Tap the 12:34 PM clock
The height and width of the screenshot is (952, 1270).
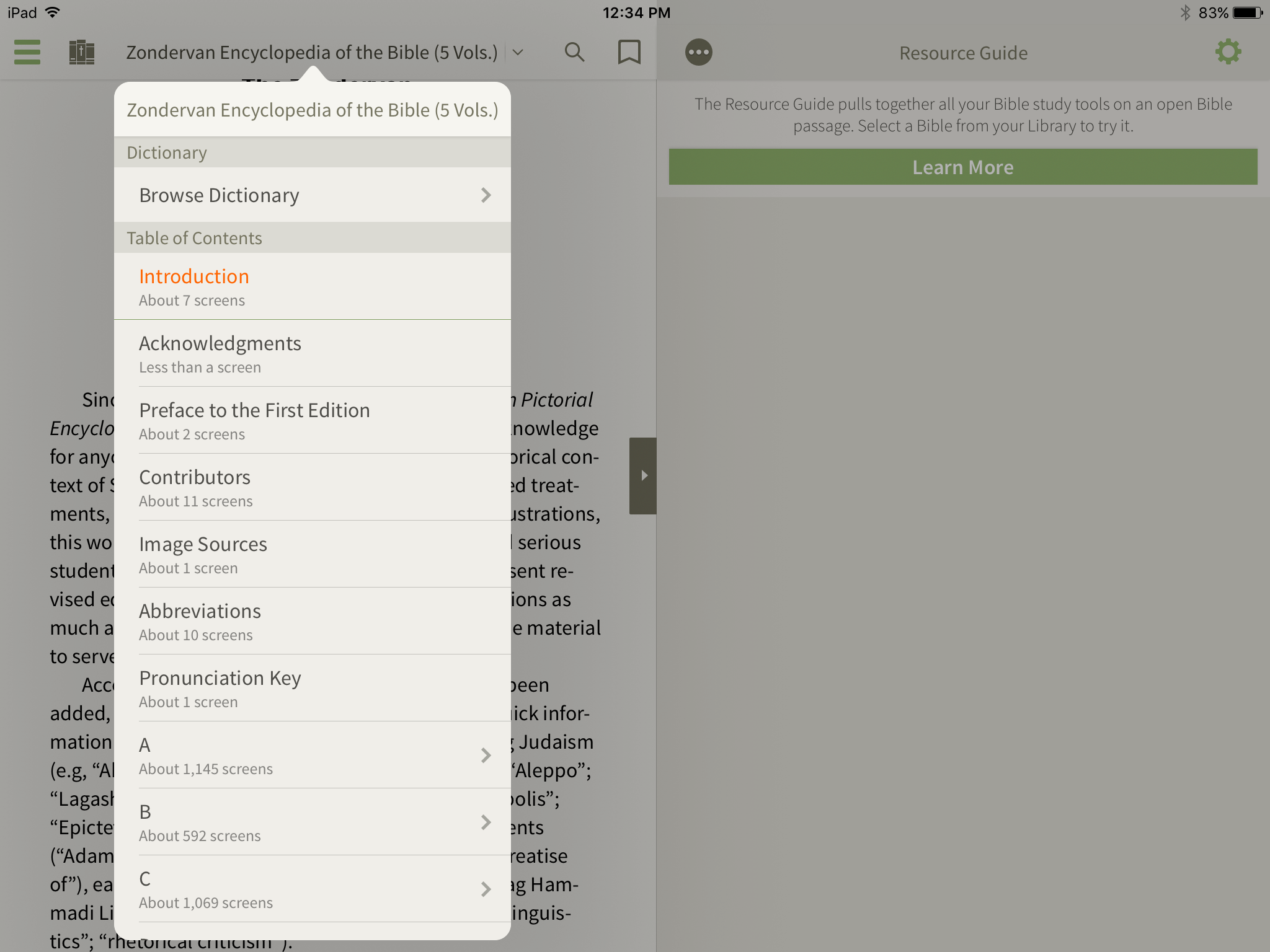pyautogui.click(x=636, y=12)
